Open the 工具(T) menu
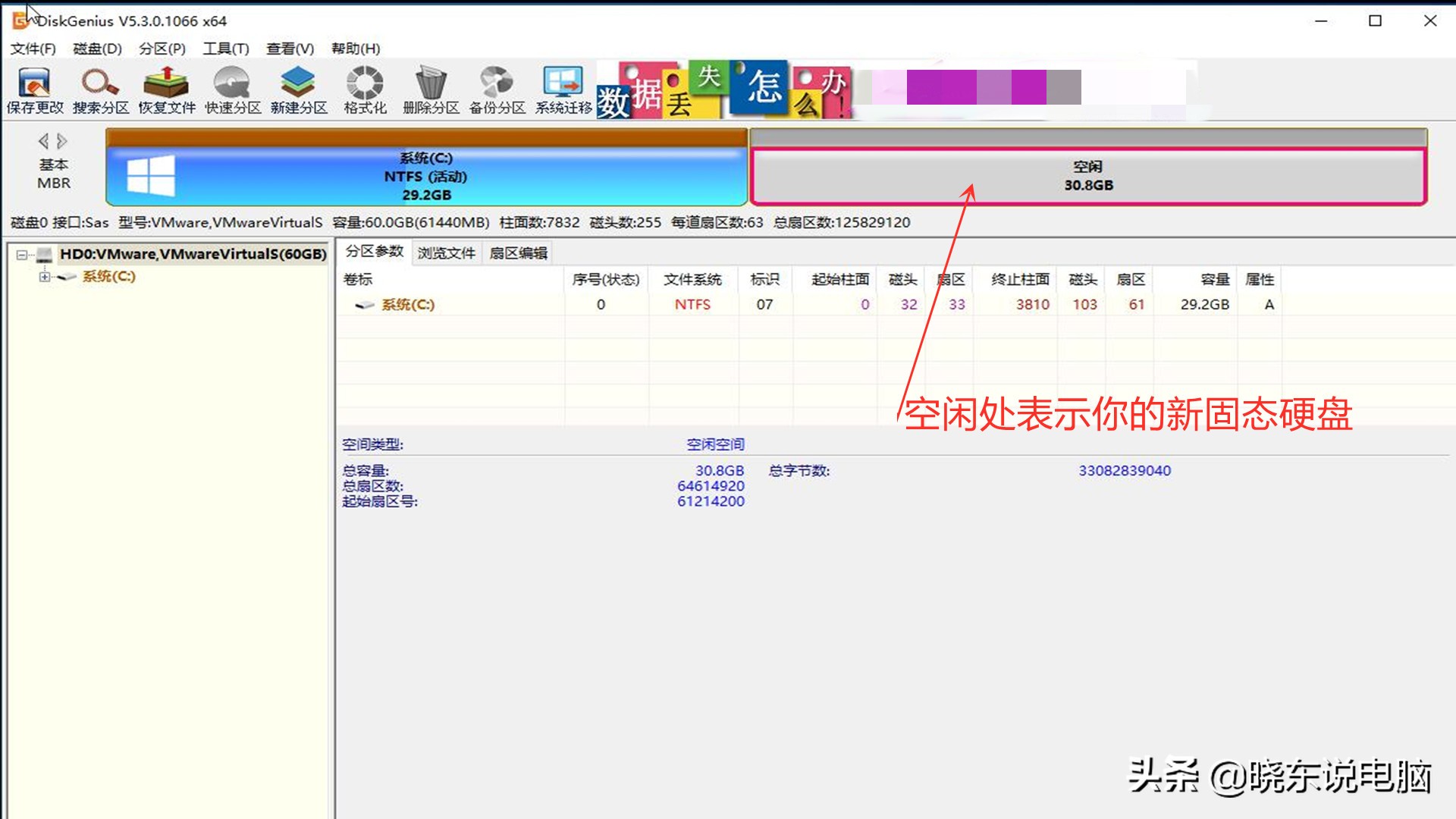 (225, 48)
